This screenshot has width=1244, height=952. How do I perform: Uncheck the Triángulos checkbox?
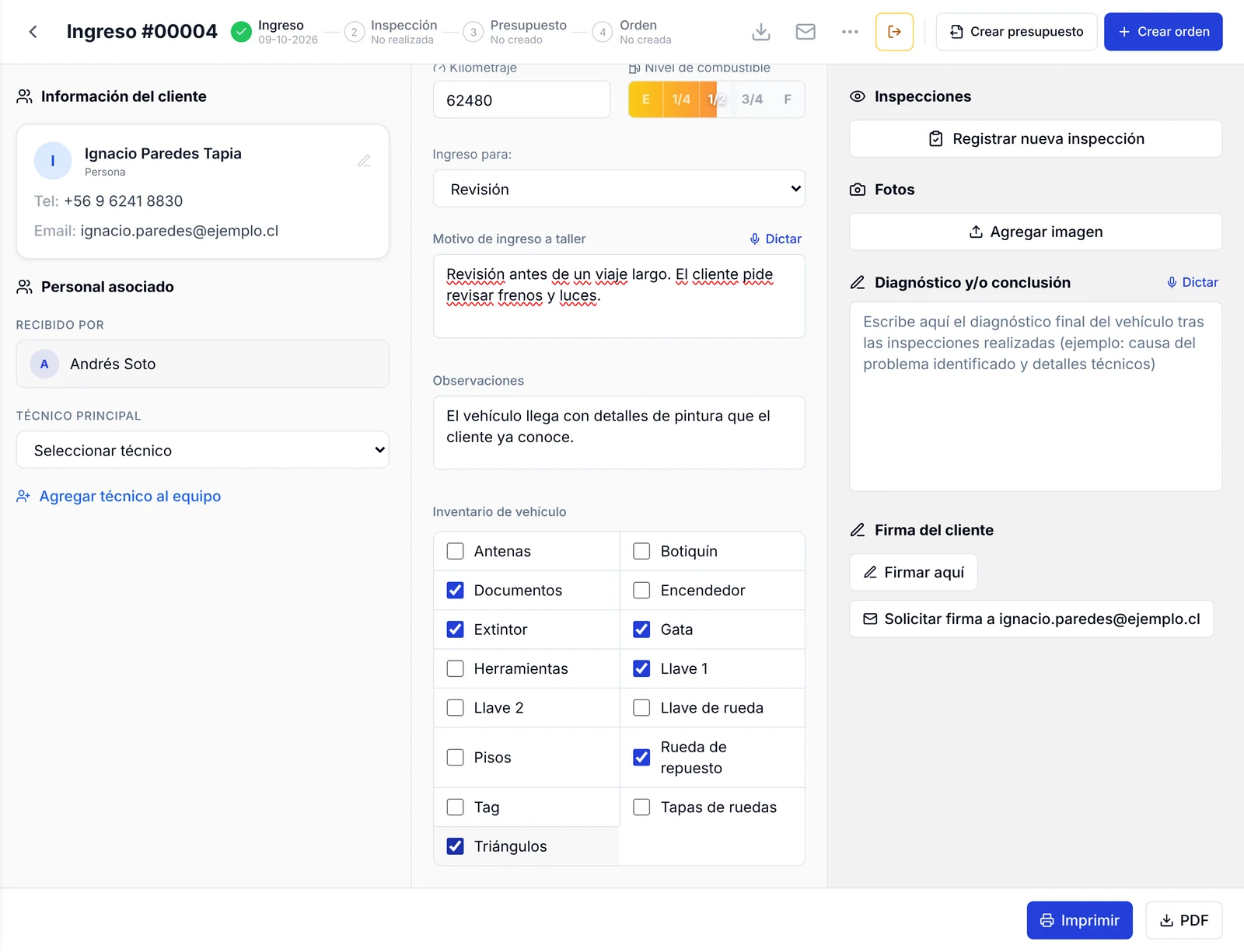point(456,846)
